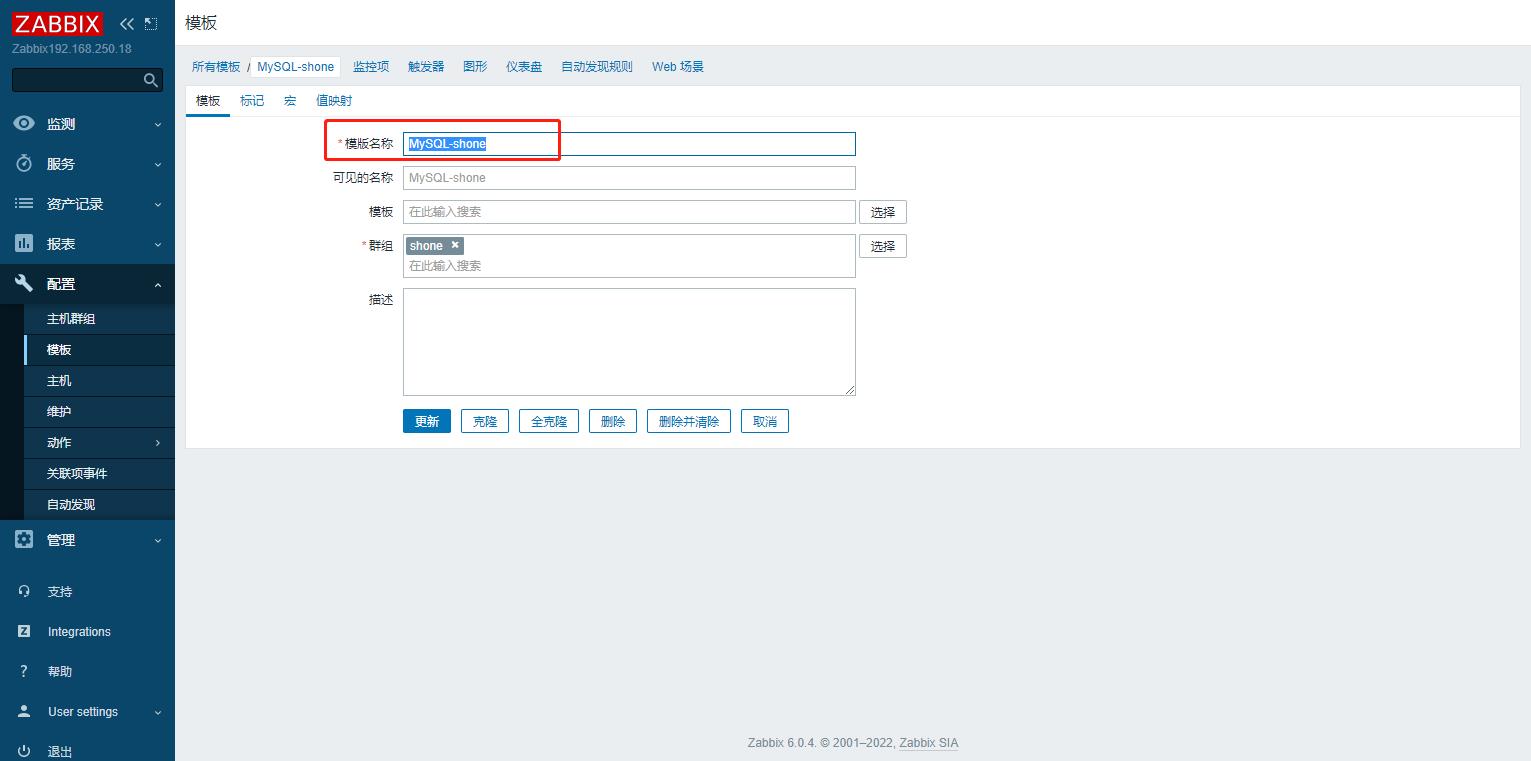Click the ZABBIX logo

57,23
